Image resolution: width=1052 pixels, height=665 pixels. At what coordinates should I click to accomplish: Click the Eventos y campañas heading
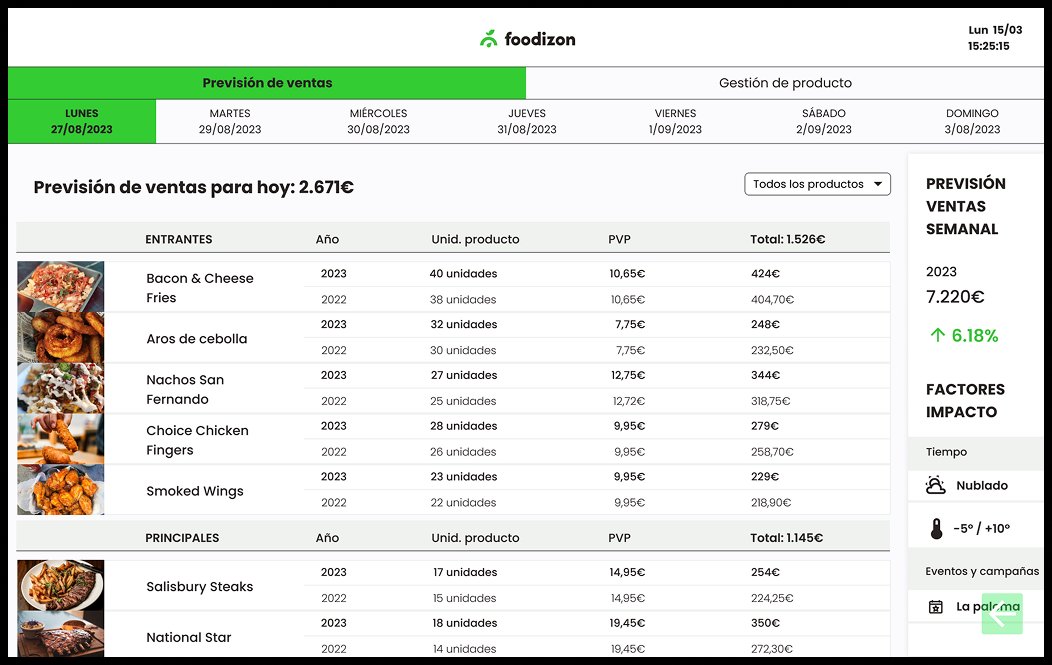982,571
